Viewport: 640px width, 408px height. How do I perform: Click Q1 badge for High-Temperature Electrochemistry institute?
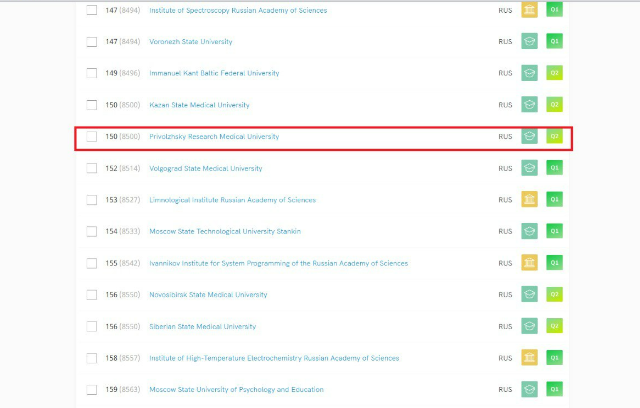click(x=554, y=357)
